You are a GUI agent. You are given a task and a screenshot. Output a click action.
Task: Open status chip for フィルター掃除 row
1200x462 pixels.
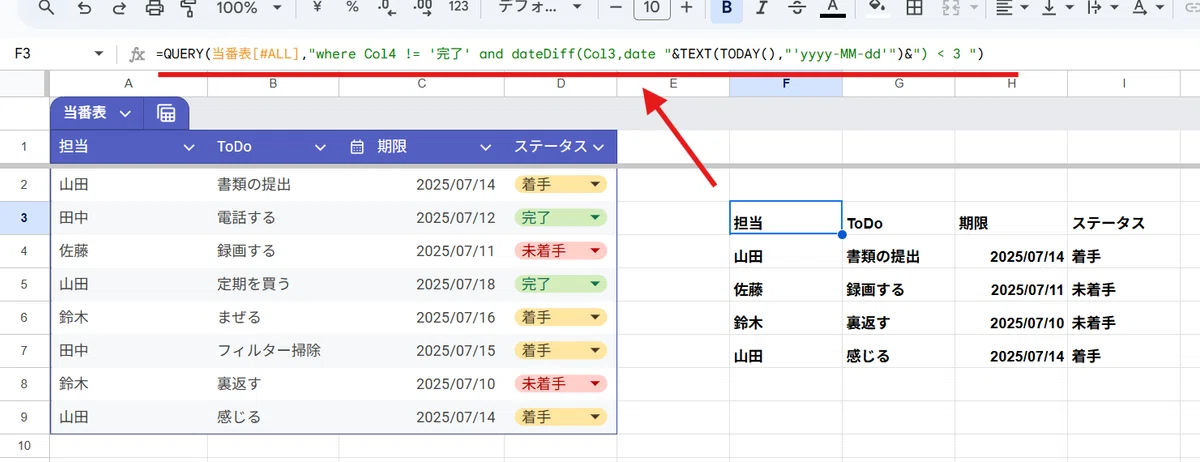[560, 351]
